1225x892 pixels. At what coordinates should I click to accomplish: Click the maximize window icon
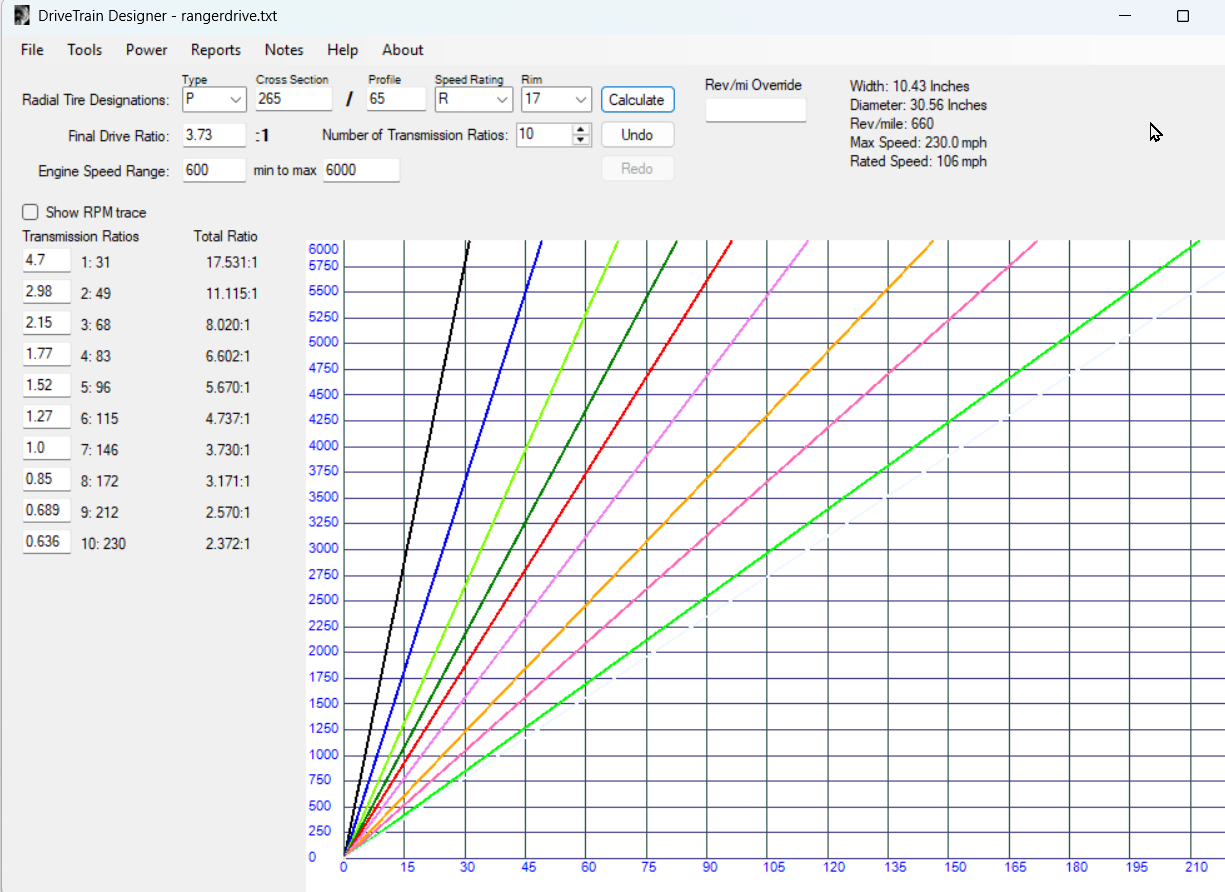[1183, 16]
